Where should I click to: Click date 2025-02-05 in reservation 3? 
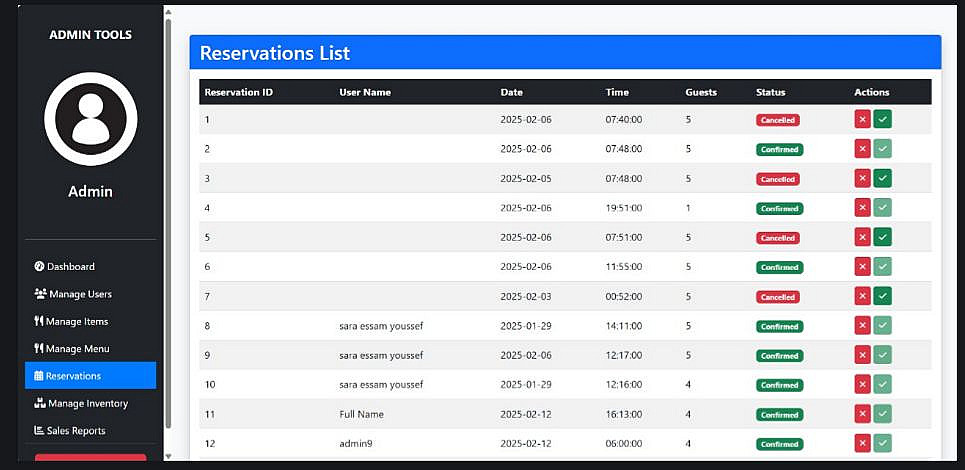(526, 178)
